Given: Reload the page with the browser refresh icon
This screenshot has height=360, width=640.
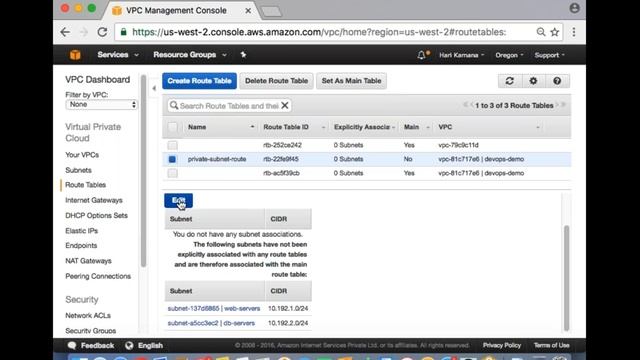Looking at the screenshot, I should [102, 32].
